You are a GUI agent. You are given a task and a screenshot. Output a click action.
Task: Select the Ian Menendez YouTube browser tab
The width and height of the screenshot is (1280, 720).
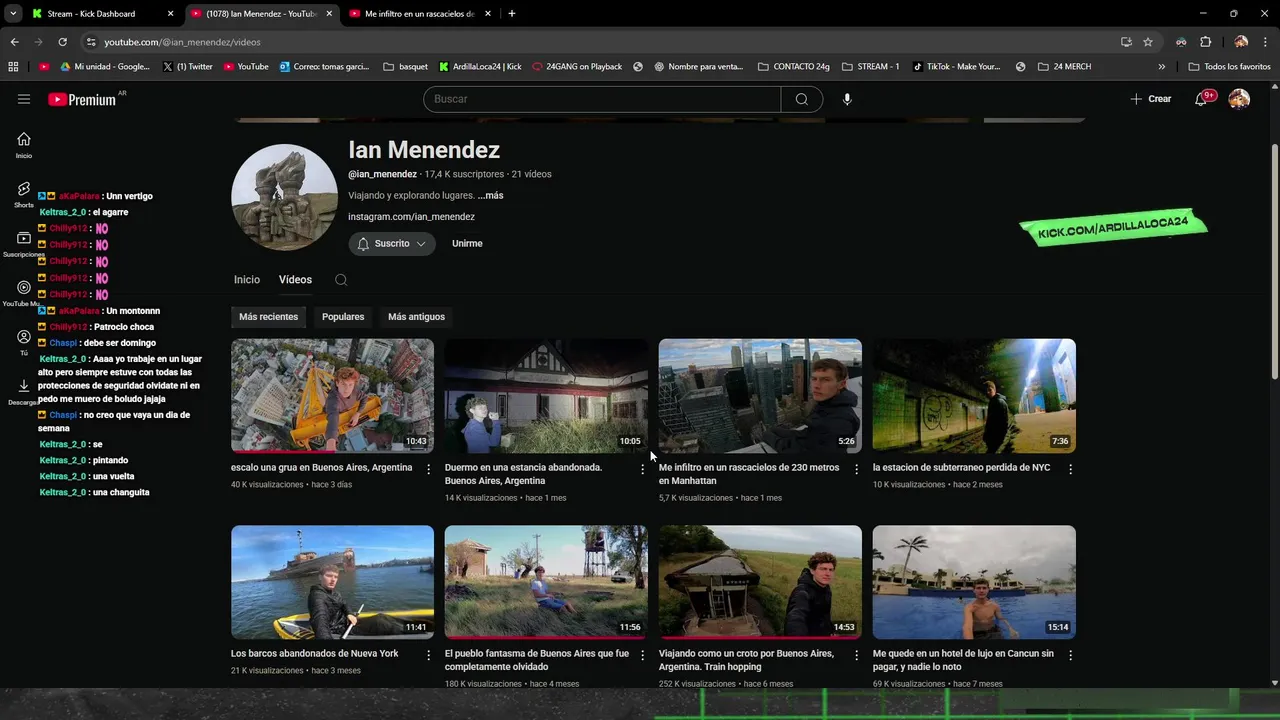click(260, 14)
